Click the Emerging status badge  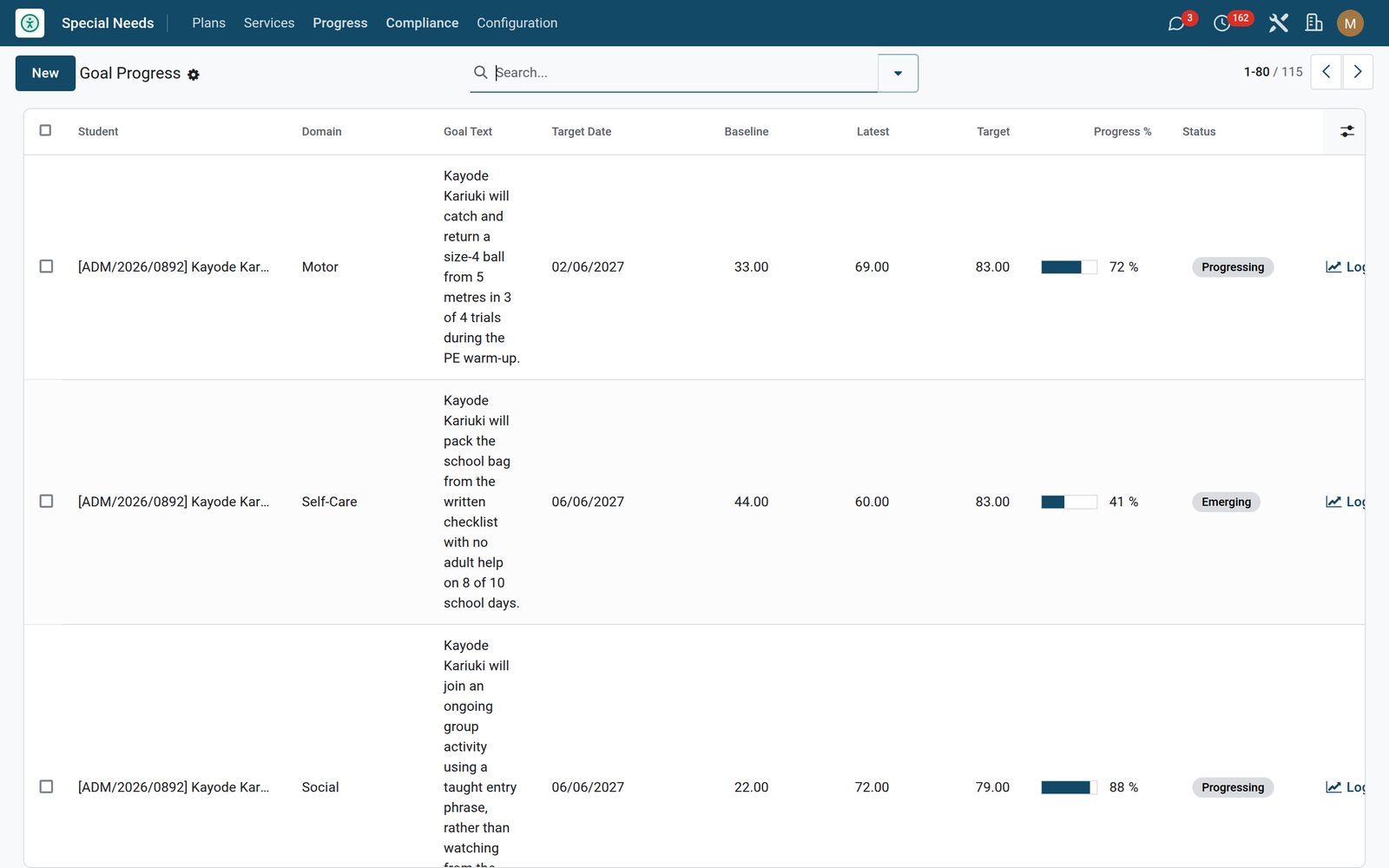(1226, 502)
